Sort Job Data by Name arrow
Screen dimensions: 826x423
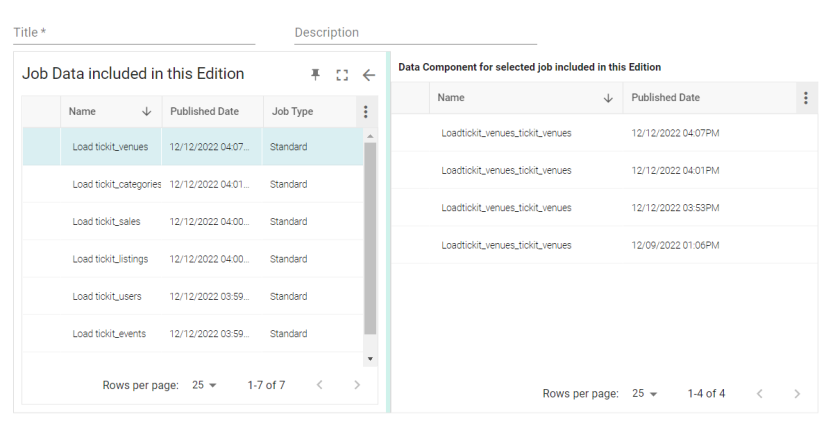(x=147, y=112)
